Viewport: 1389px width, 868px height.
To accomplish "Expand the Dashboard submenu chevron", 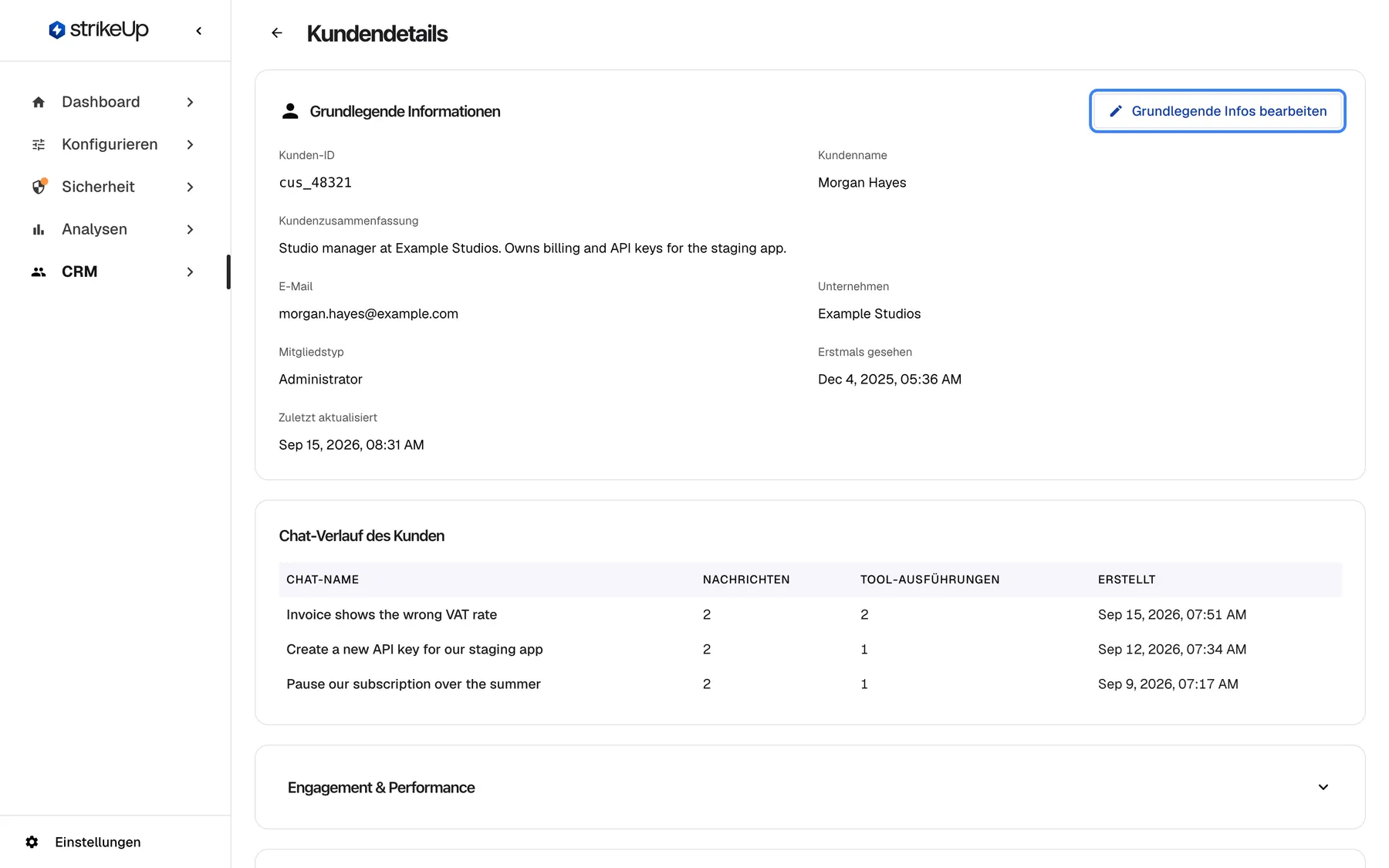I will point(190,102).
